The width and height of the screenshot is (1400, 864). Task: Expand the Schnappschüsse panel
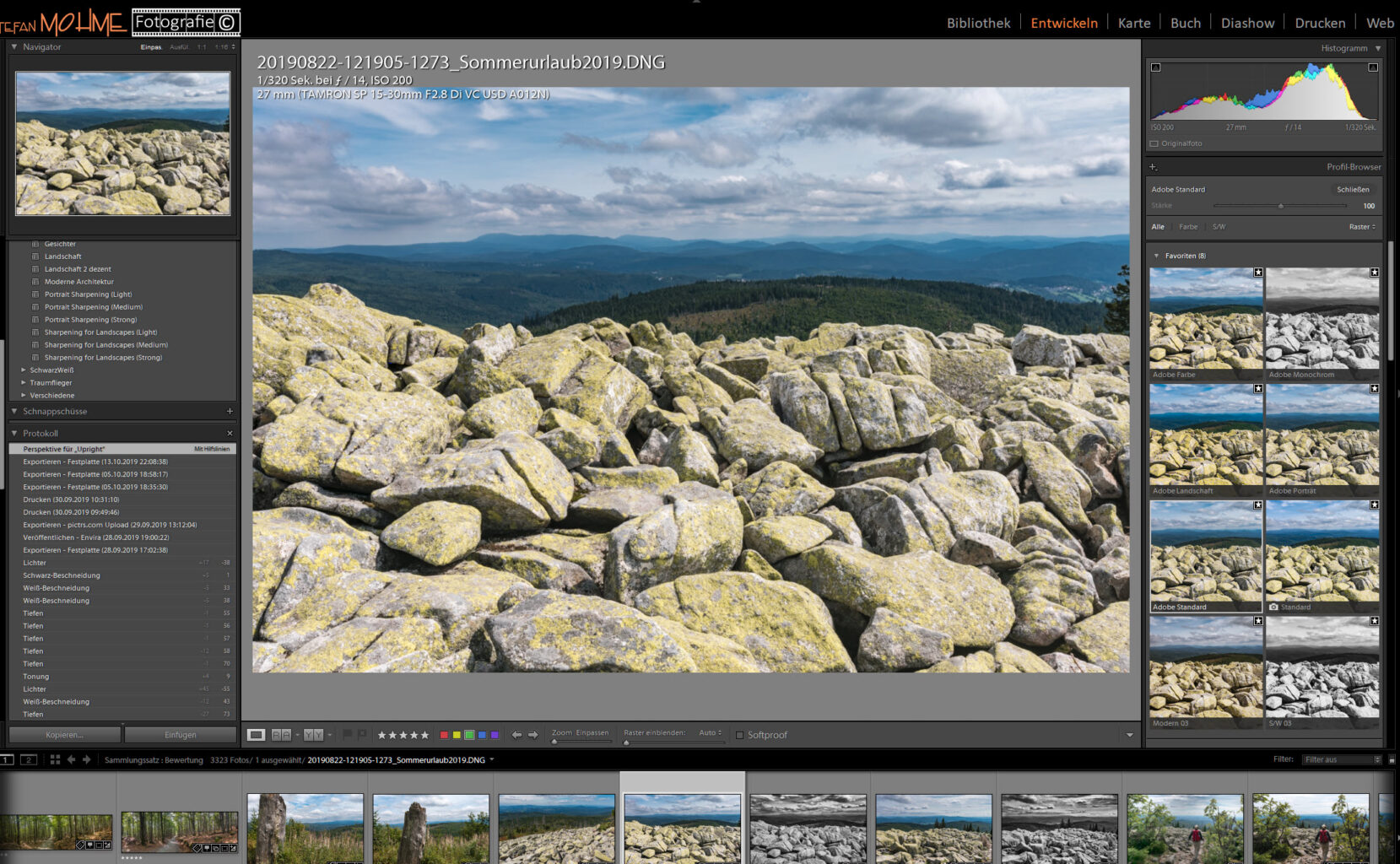coord(14,412)
